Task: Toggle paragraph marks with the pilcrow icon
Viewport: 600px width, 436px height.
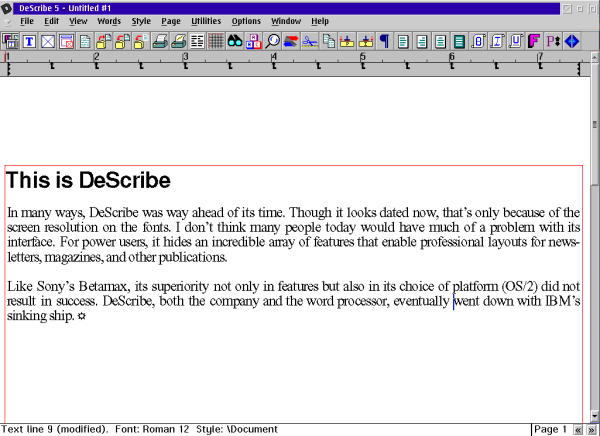Action: 384,41
